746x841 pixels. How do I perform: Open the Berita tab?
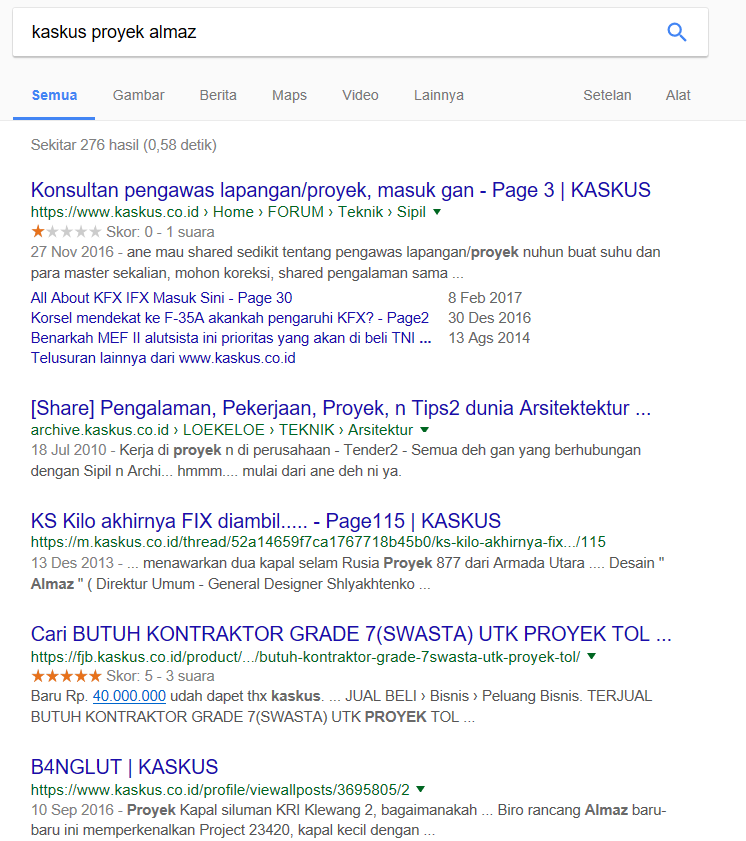(218, 95)
